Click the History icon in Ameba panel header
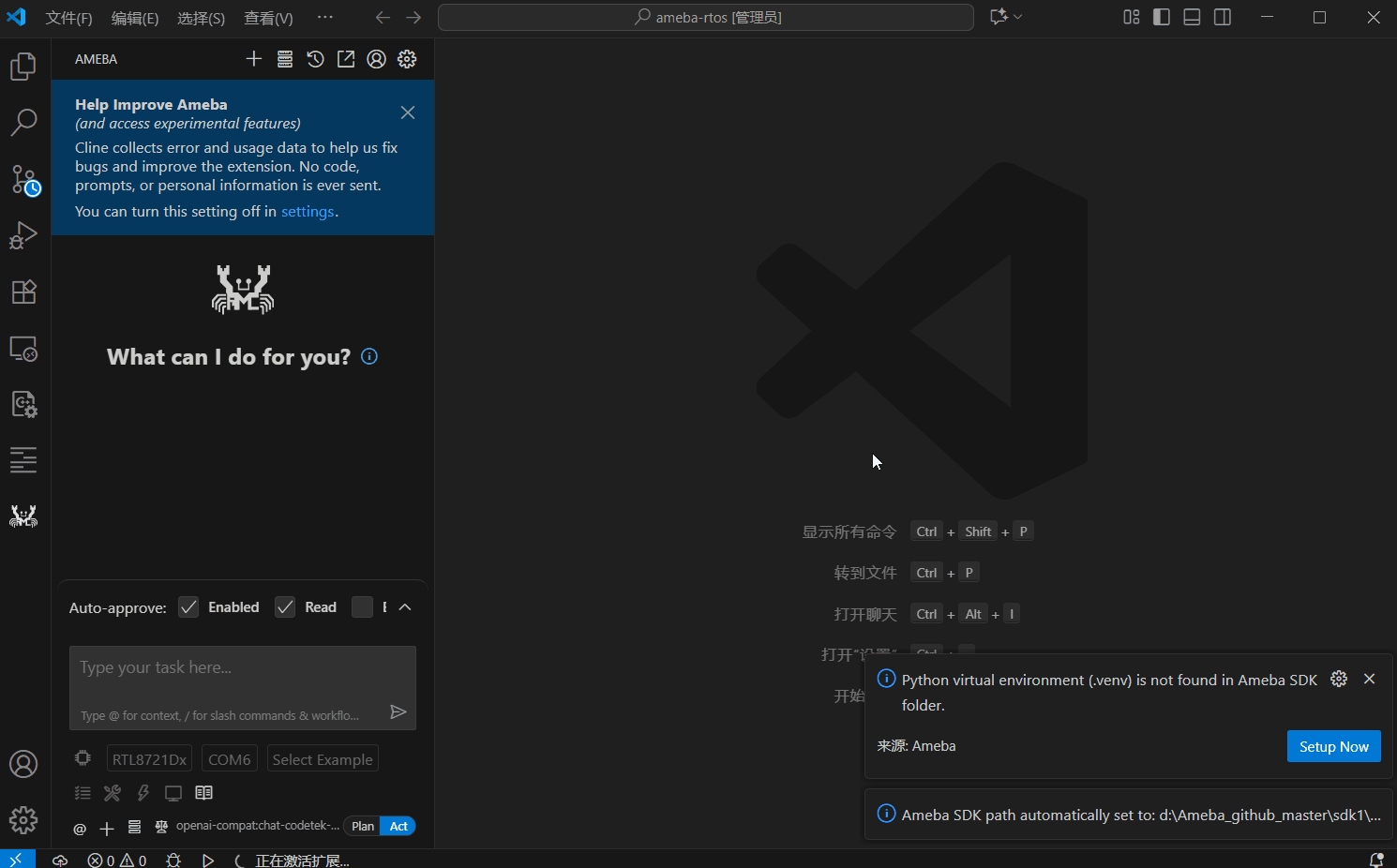Screen dimensions: 1397x868 pyautogui.click(x=315, y=59)
